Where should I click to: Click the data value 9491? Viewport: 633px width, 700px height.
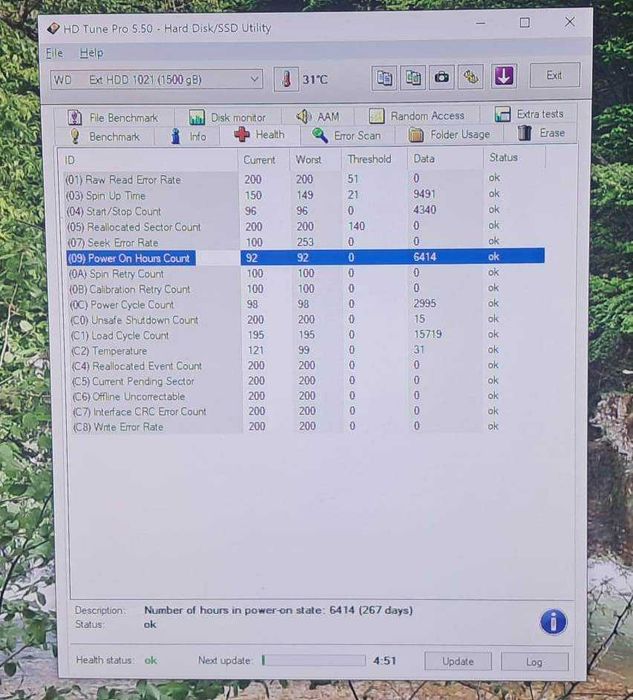tap(425, 194)
